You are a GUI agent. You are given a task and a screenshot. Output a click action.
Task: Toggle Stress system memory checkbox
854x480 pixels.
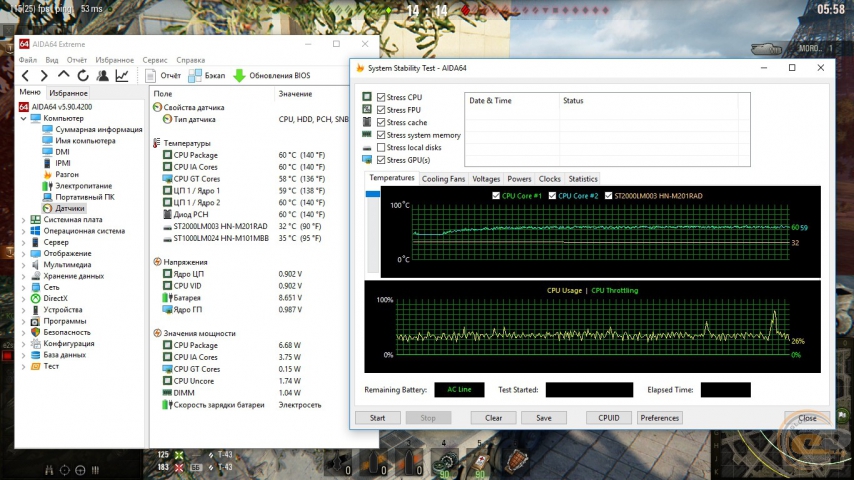[x=381, y=135]
